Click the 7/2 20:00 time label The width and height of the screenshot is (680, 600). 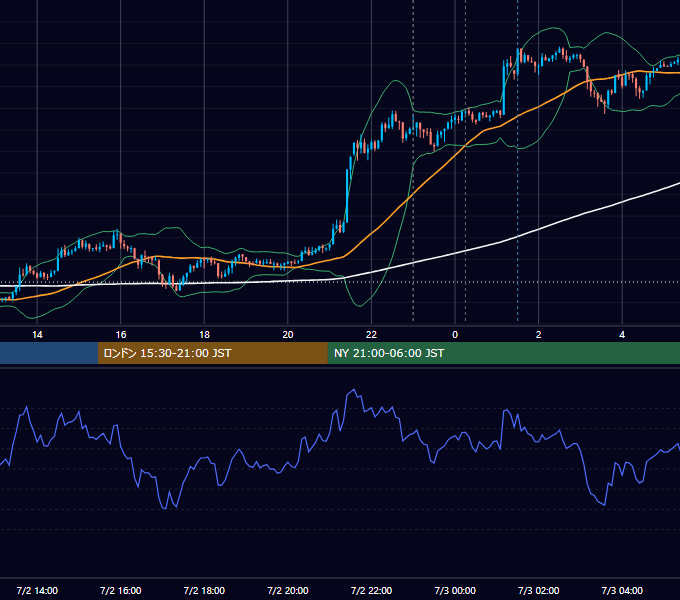click(x=288, y=590)
